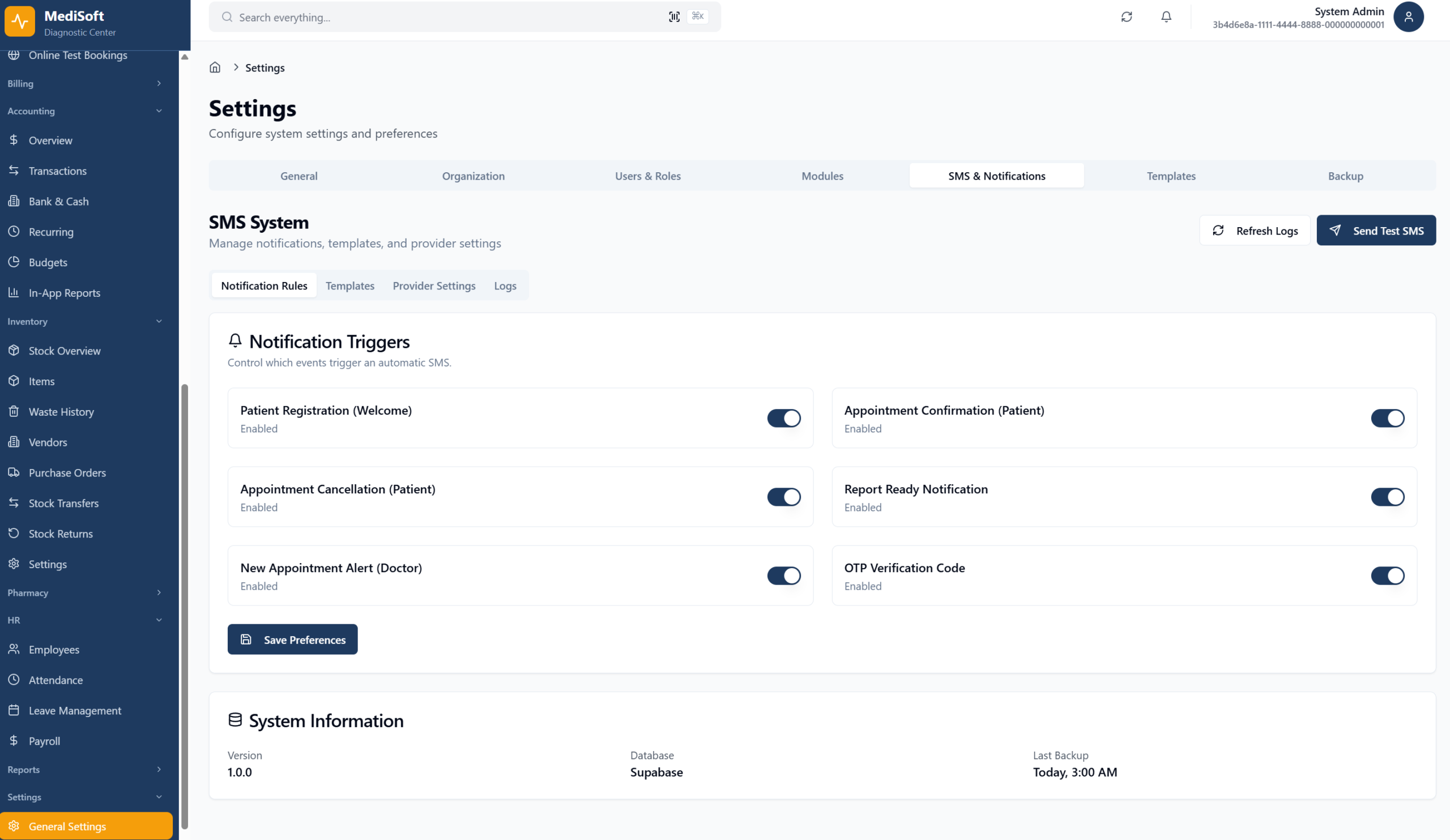Expand the Pharmacy sidebar section
The width and height of the screenshot is (1450, 840).
(x=85, y=592)
